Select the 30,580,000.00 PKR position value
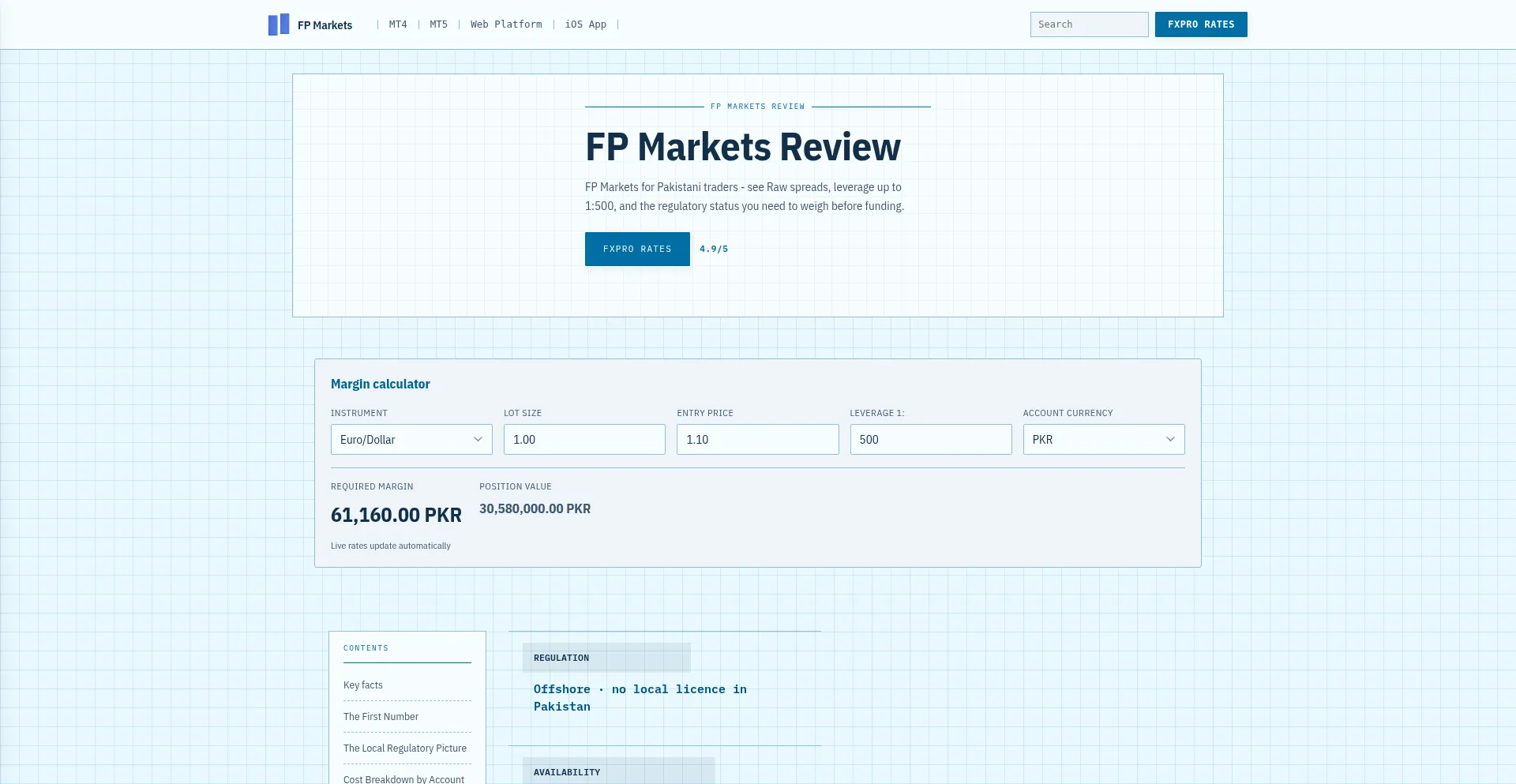Screen dimensions: 1516x784 535,508
